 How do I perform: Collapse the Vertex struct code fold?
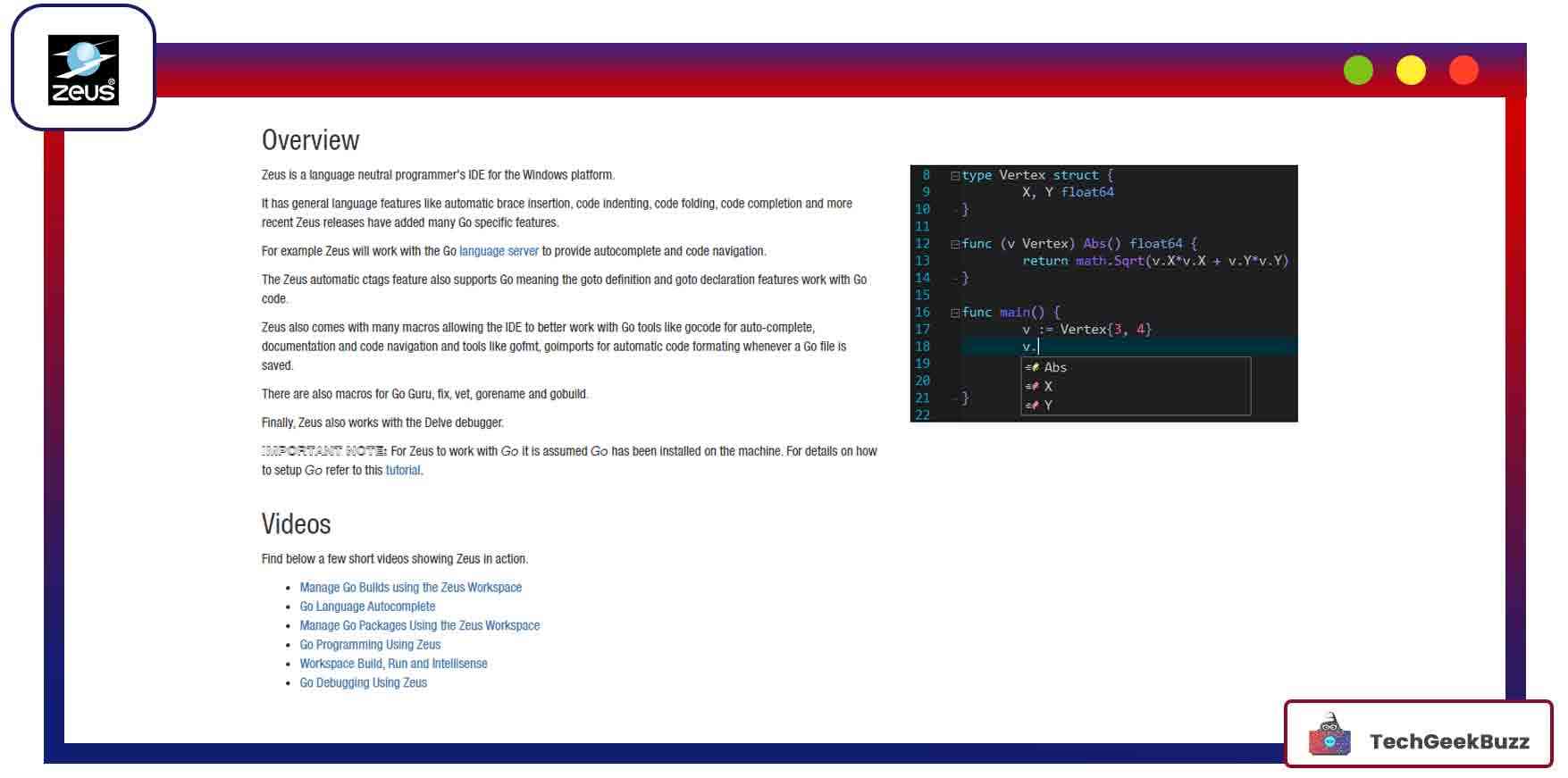(955, 176)
